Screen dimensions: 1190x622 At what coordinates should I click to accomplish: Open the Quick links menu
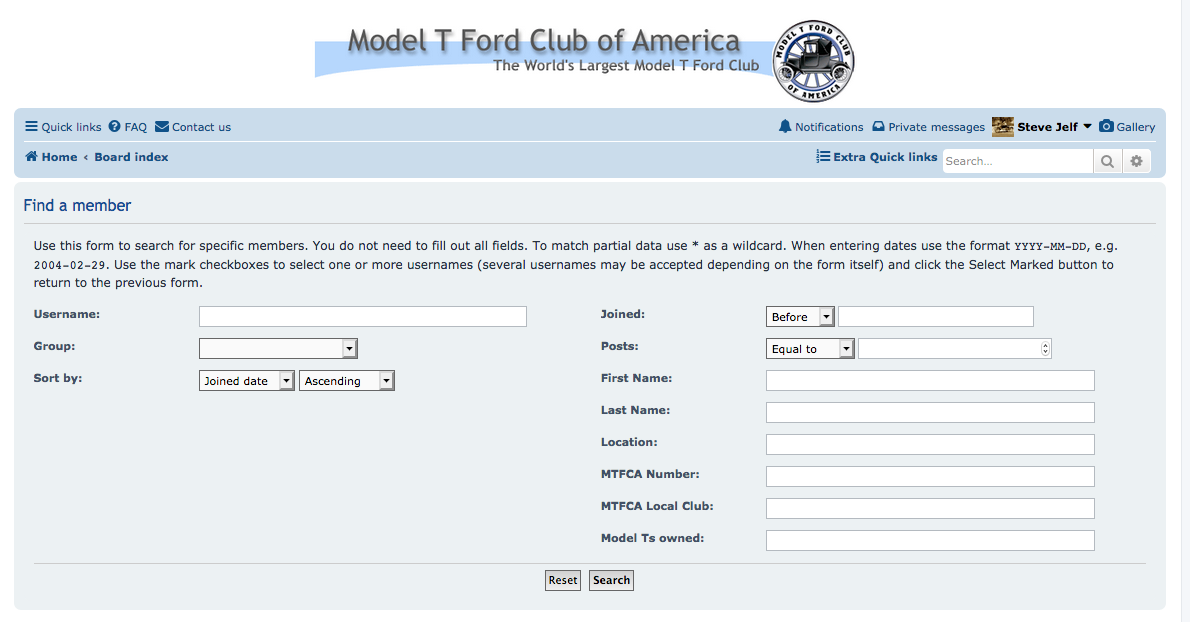tap(63, 127)
